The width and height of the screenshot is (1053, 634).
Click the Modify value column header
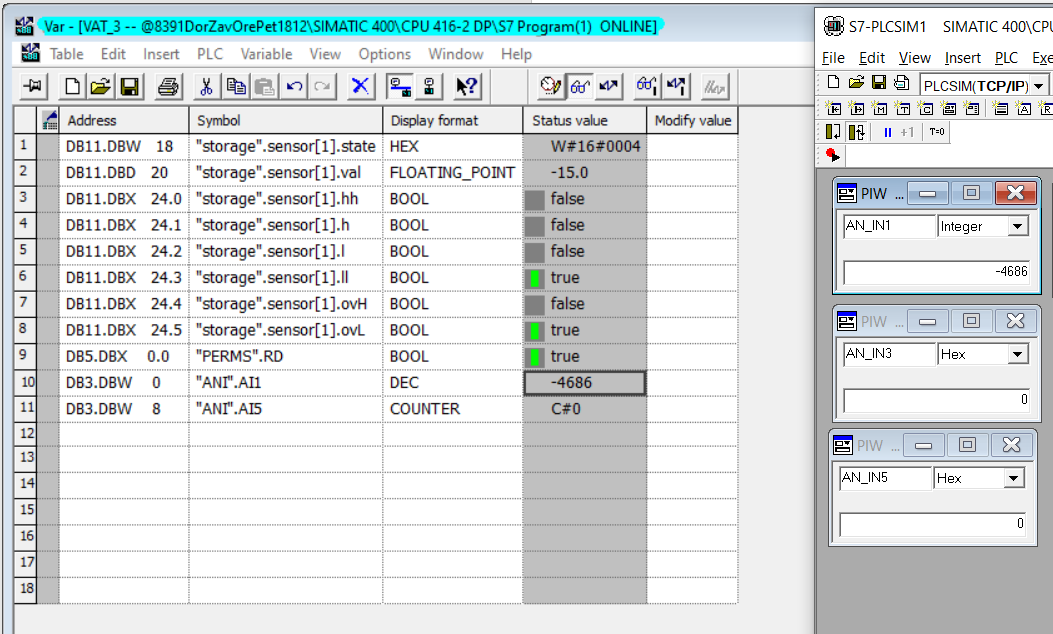692,120
